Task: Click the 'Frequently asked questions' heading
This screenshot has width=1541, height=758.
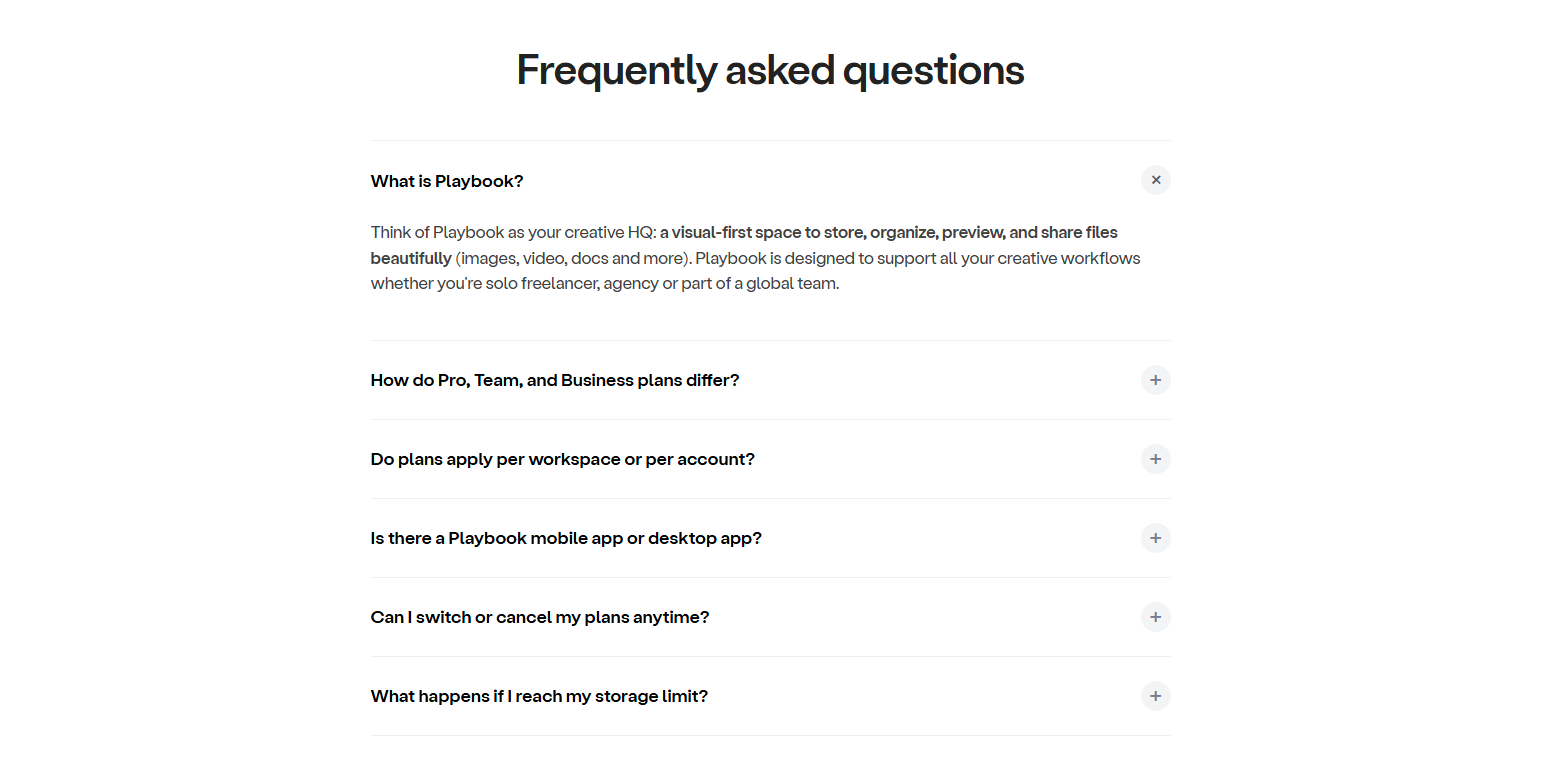Action: pyautogui.click(x=770, y=69)
